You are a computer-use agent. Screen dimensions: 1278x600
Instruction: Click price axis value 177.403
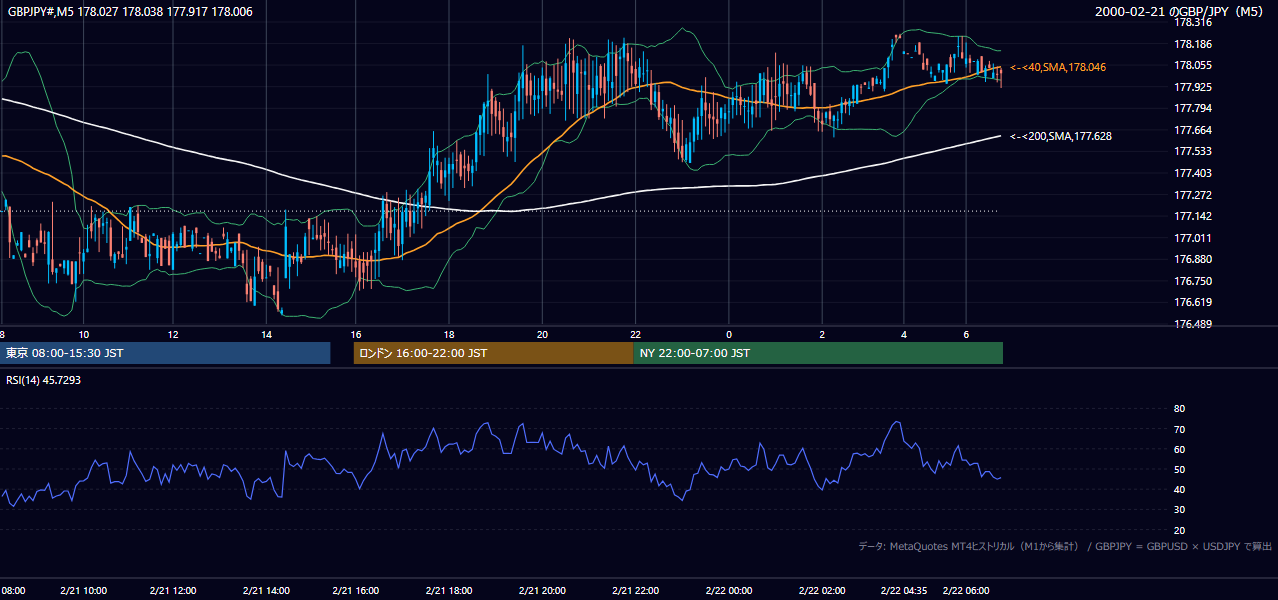(1192, 173)
